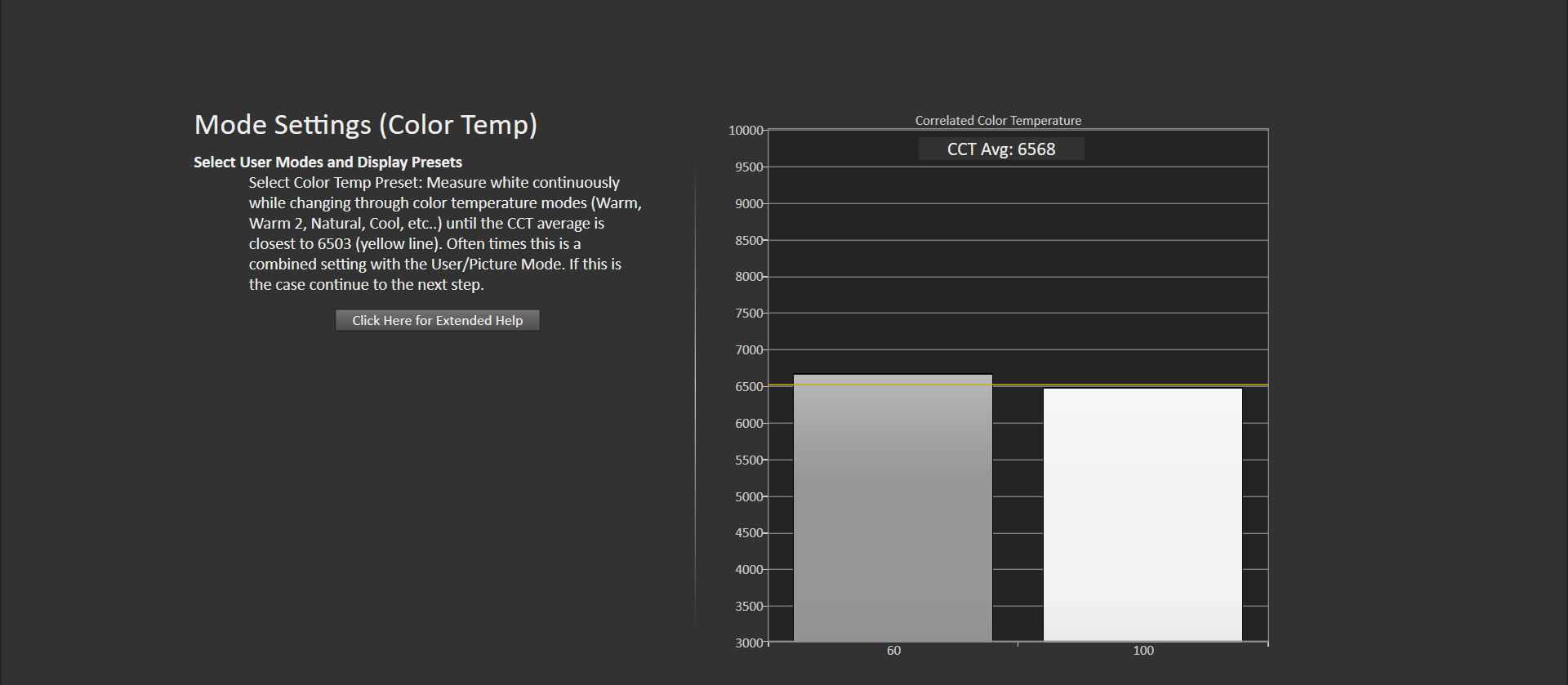
Task: Click the 'Click Here for Extended Help' button
Action: [437, 320]
